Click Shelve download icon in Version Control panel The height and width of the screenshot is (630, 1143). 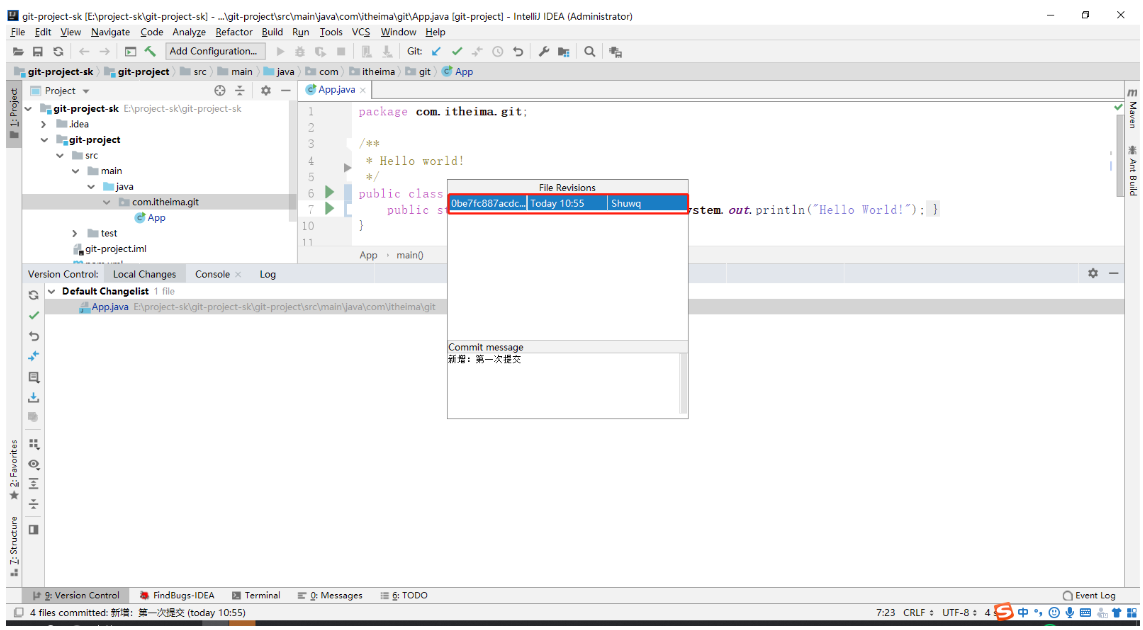click(34, 398)
